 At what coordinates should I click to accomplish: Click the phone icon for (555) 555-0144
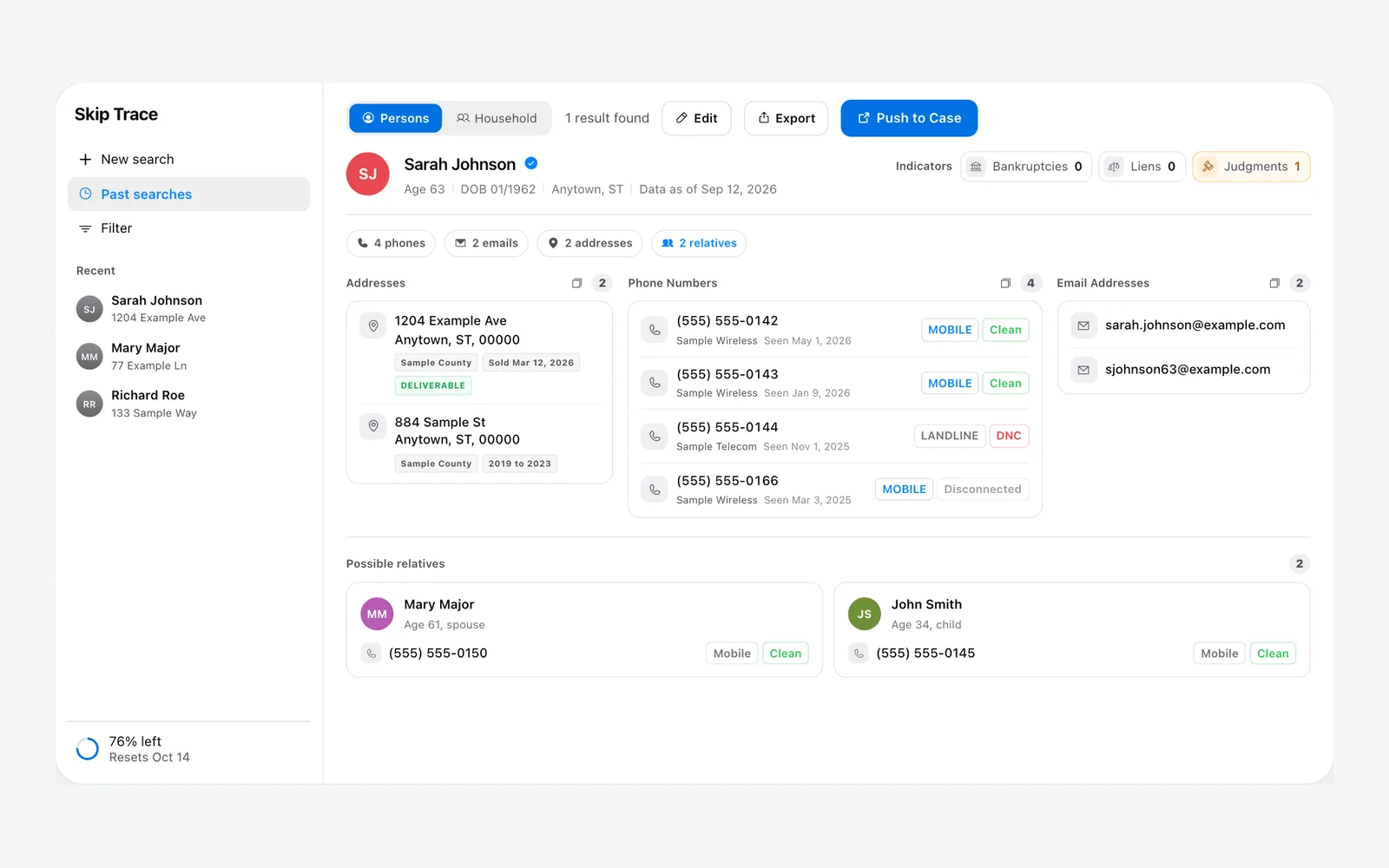click(655, 436)
